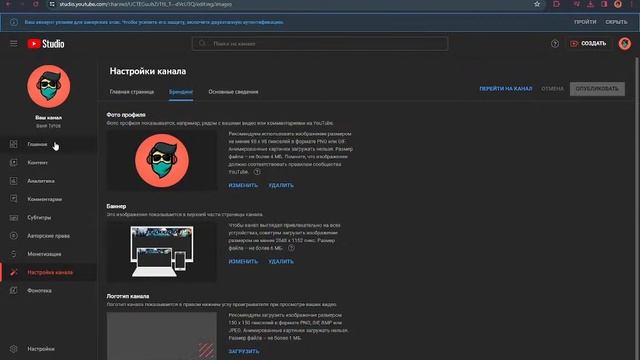The width and height of the screenshot is (640, 360).
Task: Bookmark the page with the star icon
Action: coord(537,4)
